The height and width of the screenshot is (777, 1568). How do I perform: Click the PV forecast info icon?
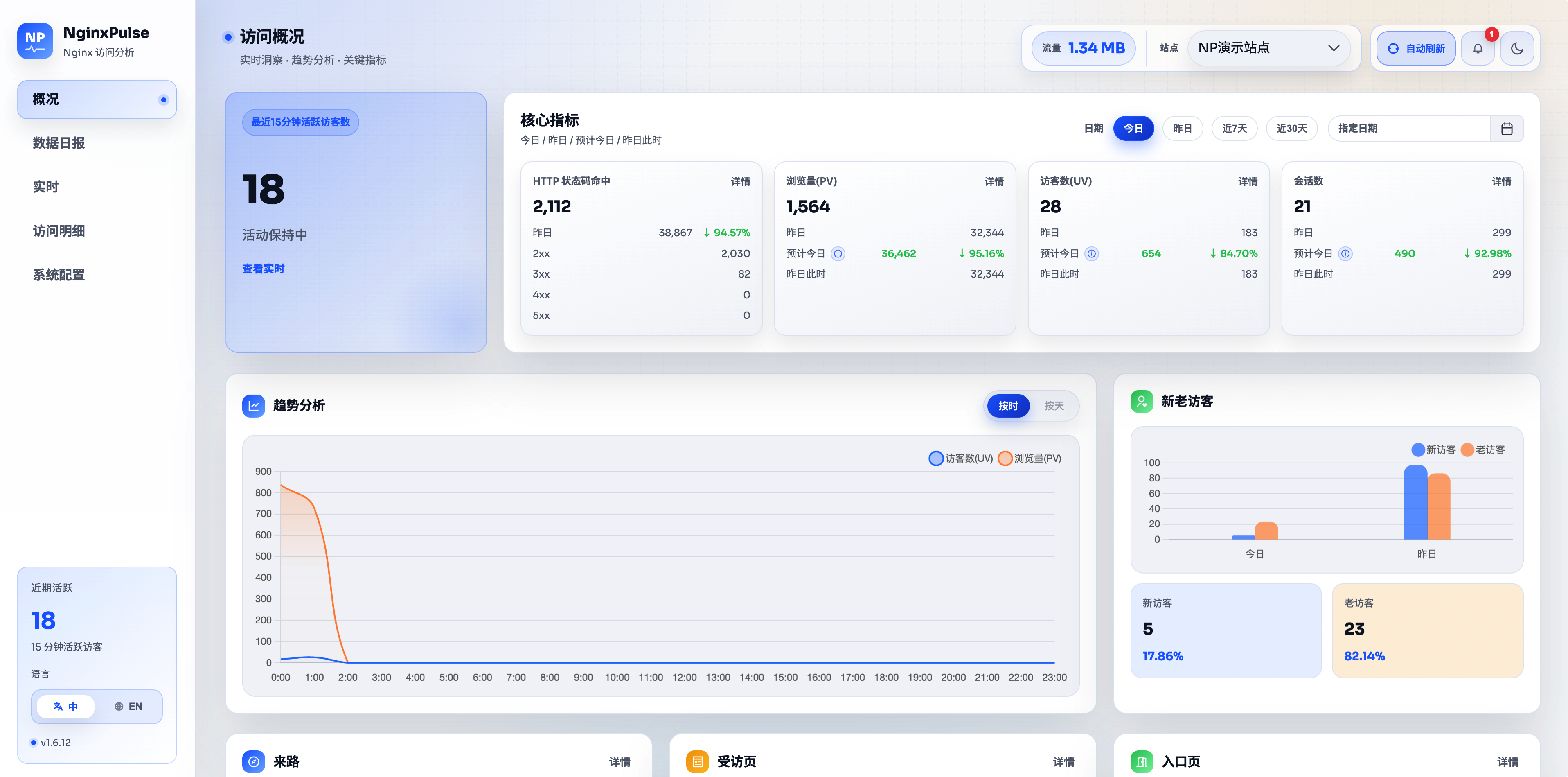[838, 254]
